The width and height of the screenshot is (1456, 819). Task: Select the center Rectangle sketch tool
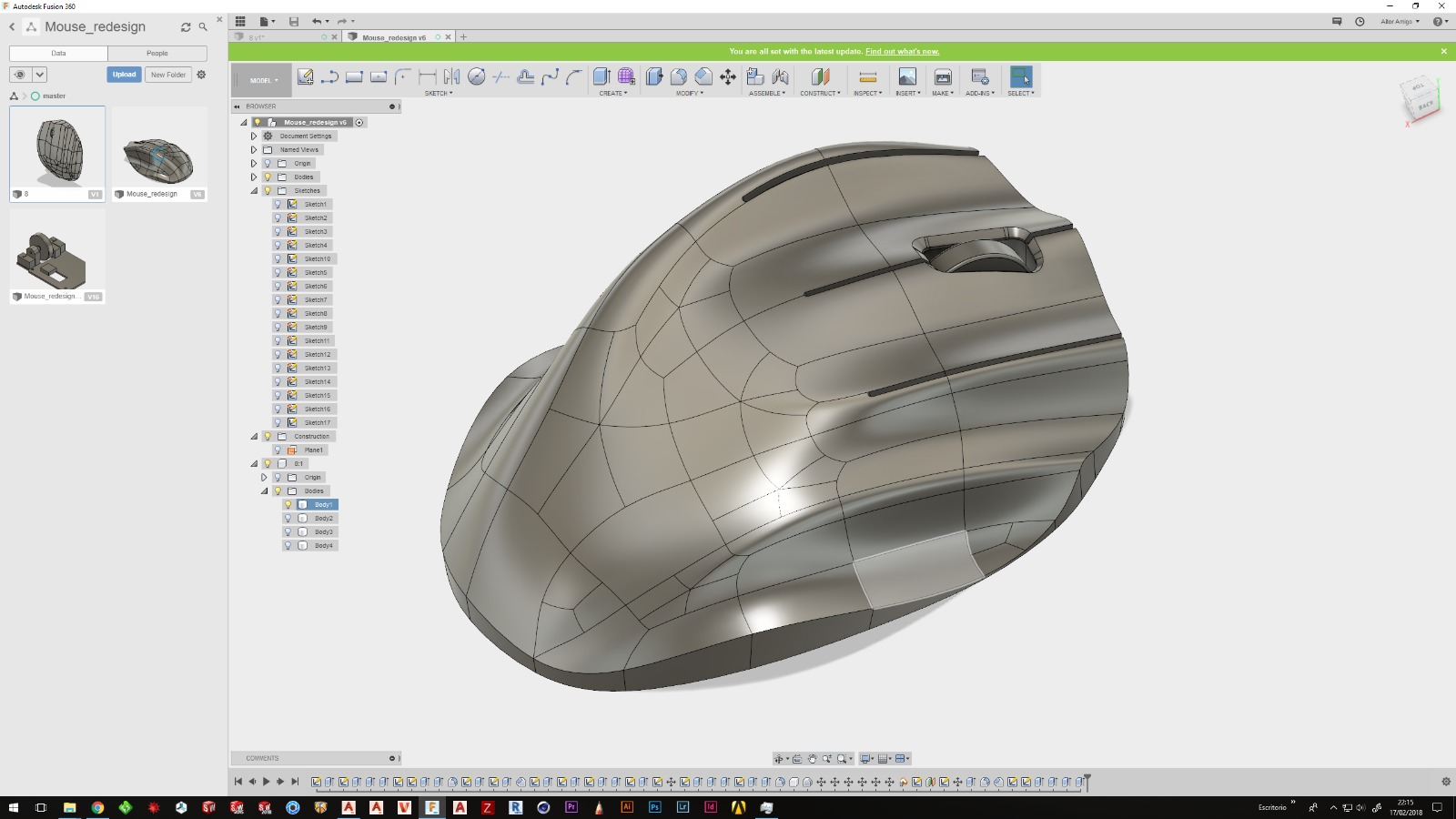379,77
